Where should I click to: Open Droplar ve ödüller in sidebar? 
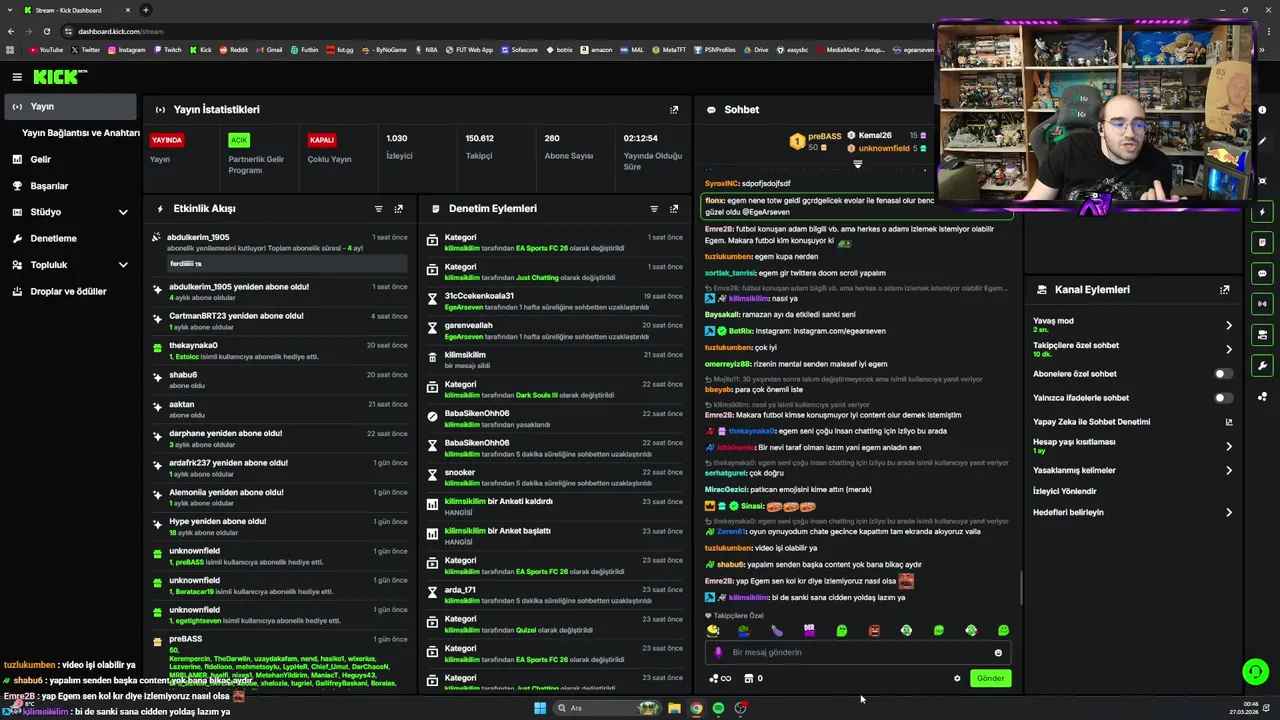(x=69, y=292)
